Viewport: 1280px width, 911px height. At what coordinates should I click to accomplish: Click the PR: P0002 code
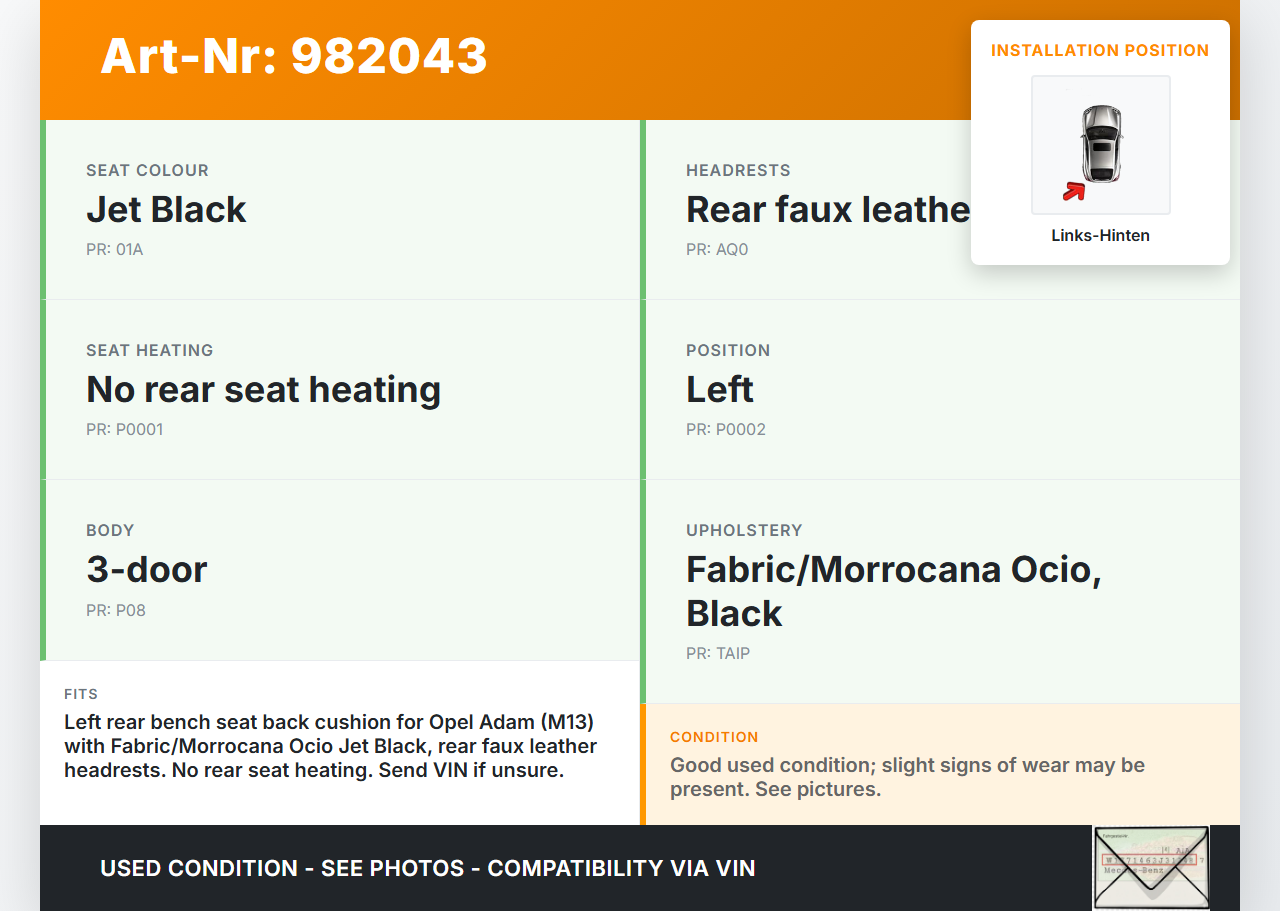(726, 429)
